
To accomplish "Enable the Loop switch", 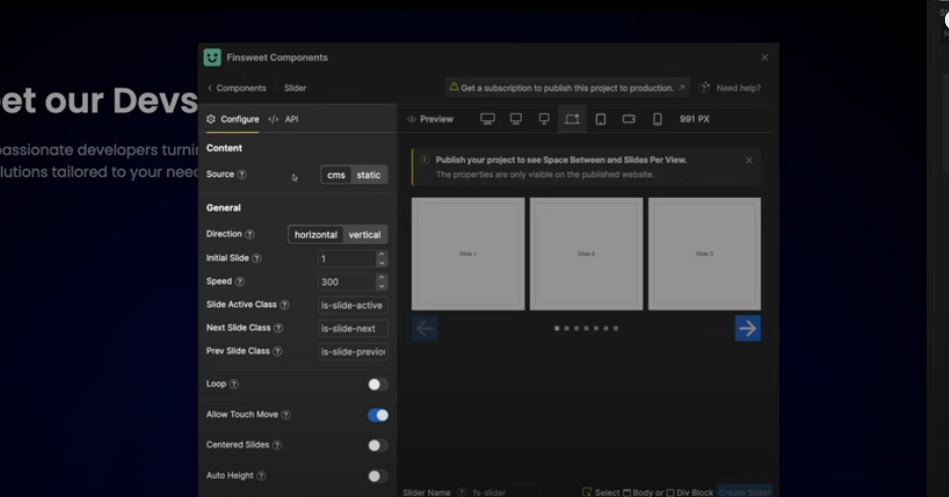I will click(378, 384).
